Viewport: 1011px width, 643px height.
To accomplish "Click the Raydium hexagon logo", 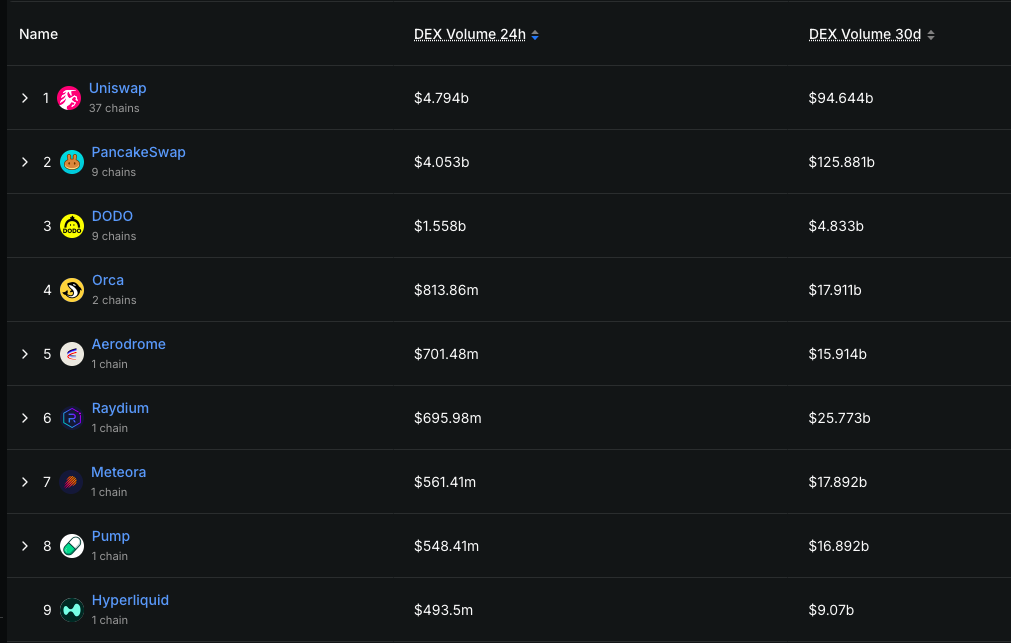I will 72,418.
